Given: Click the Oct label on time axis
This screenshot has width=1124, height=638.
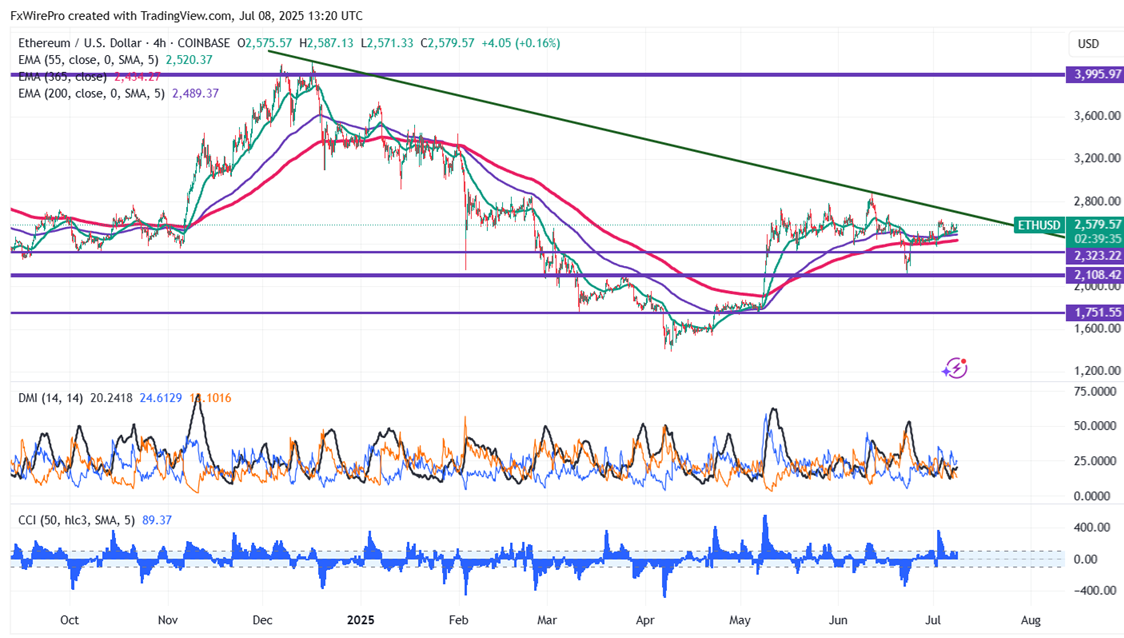Looking at the screenshot, I should (70, 620).
